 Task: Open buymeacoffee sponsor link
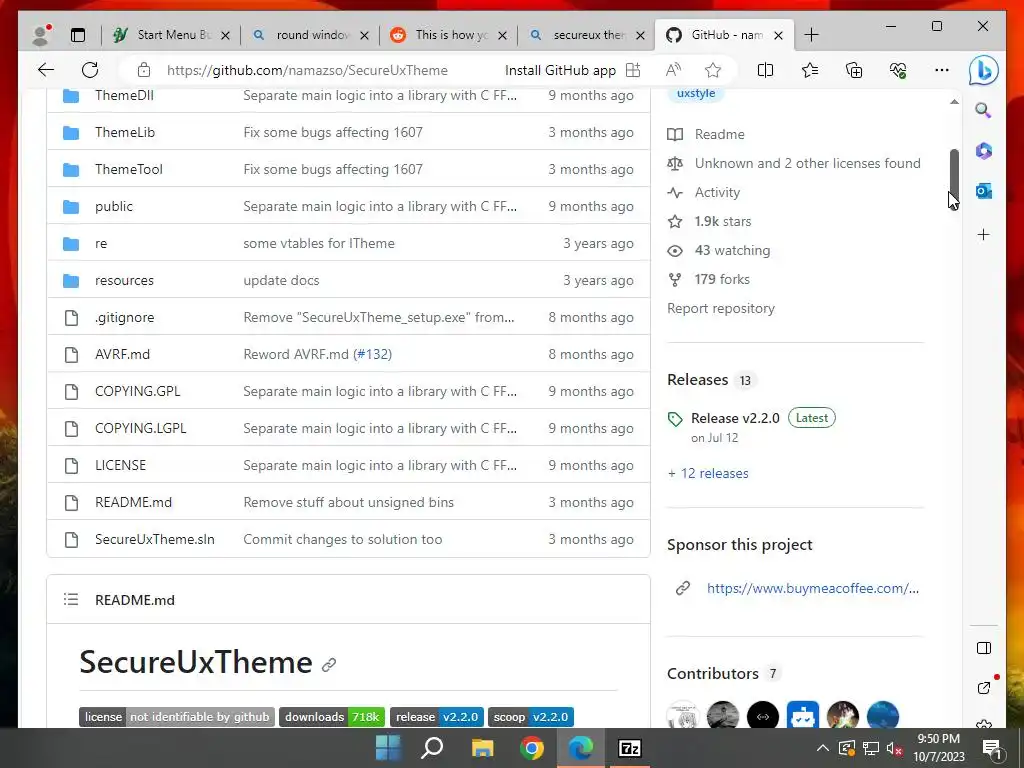813,588
